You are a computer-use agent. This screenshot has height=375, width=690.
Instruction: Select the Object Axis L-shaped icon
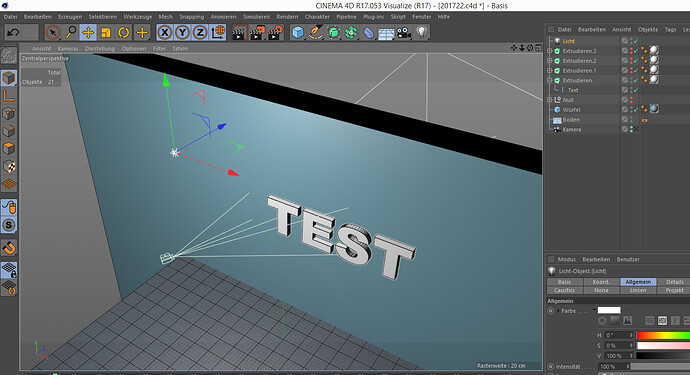coord(9,96)
